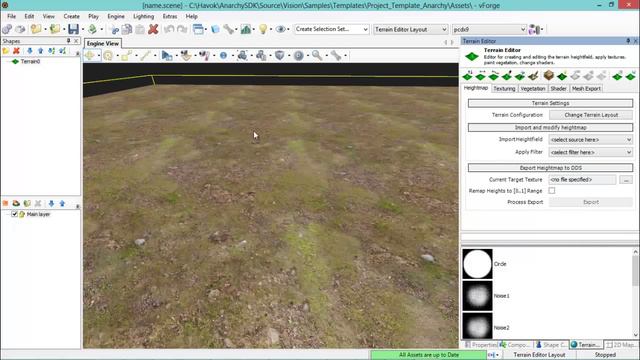The image size is (640, 360).
Task: Open the Engine menu
Action: 116,16
